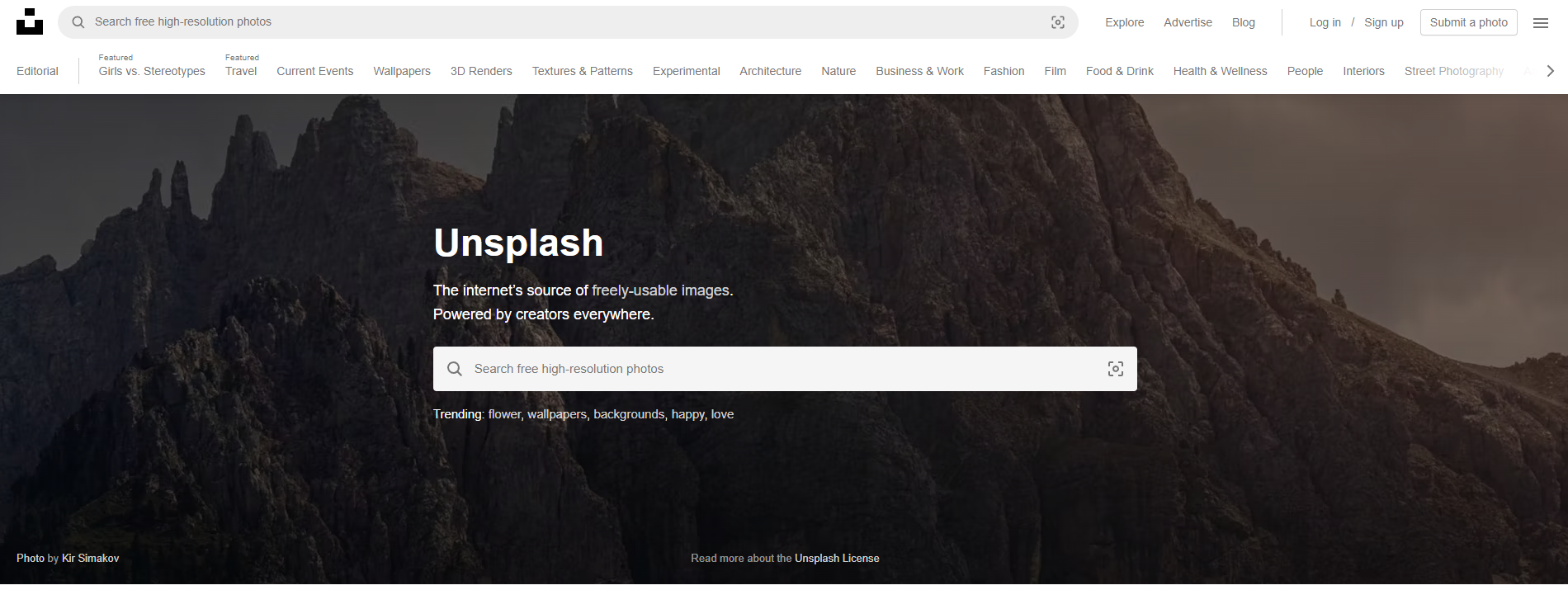
Task: Open the Explore link
Action: [x=1125, y=22]
